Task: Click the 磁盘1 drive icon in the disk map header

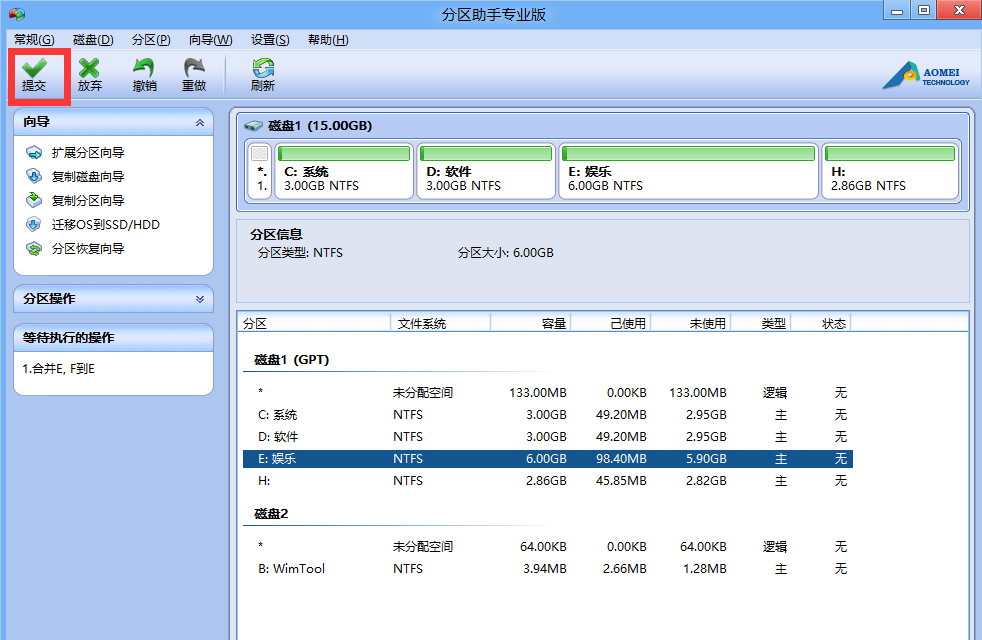Action: point(253,126)
